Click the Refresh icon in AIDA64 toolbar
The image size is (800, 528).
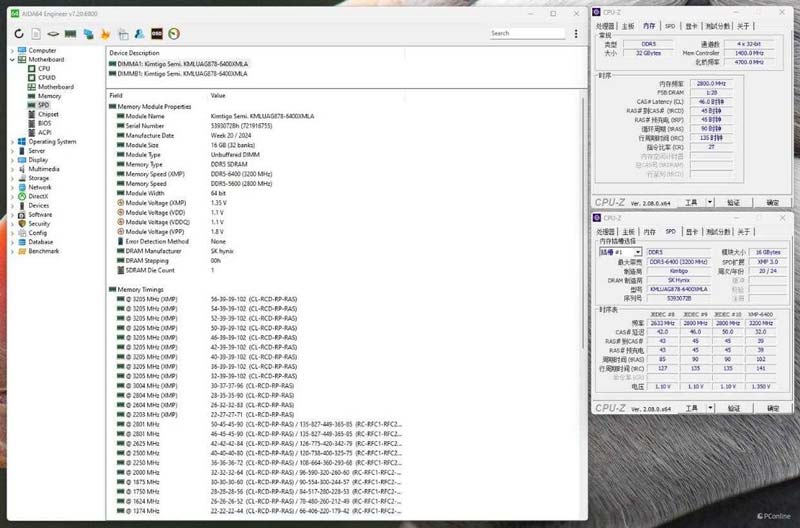[x=20, y=34]
